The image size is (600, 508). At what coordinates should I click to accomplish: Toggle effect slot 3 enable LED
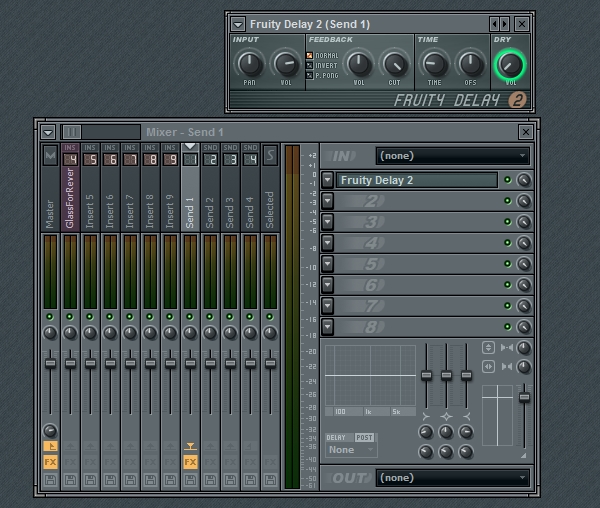pos(508,222)
